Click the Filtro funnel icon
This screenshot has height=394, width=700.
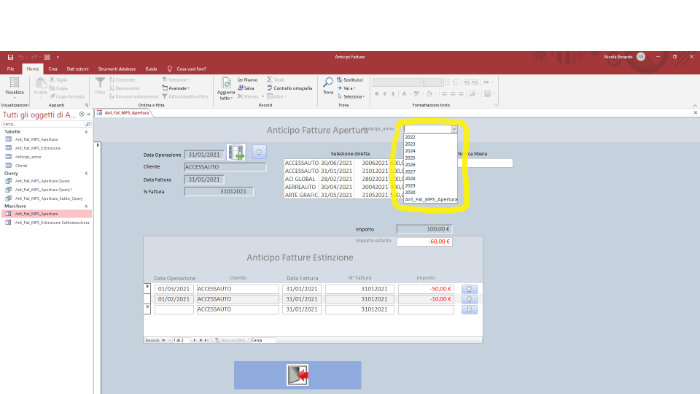100,83
